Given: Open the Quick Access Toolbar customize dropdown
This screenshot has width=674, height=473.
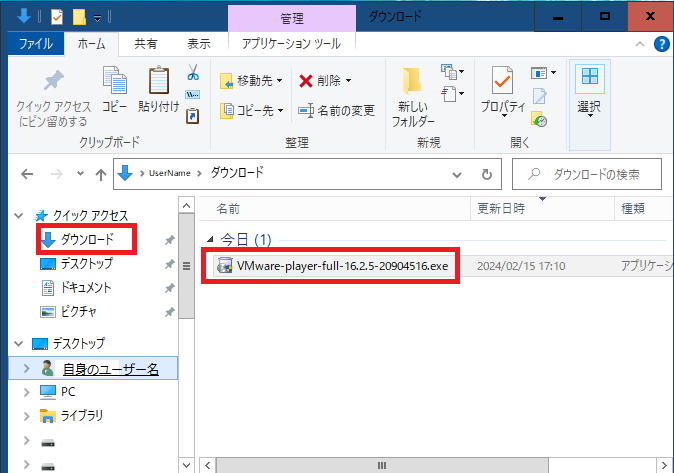Looking at the screenshot, I should click(x=98, y=18).
